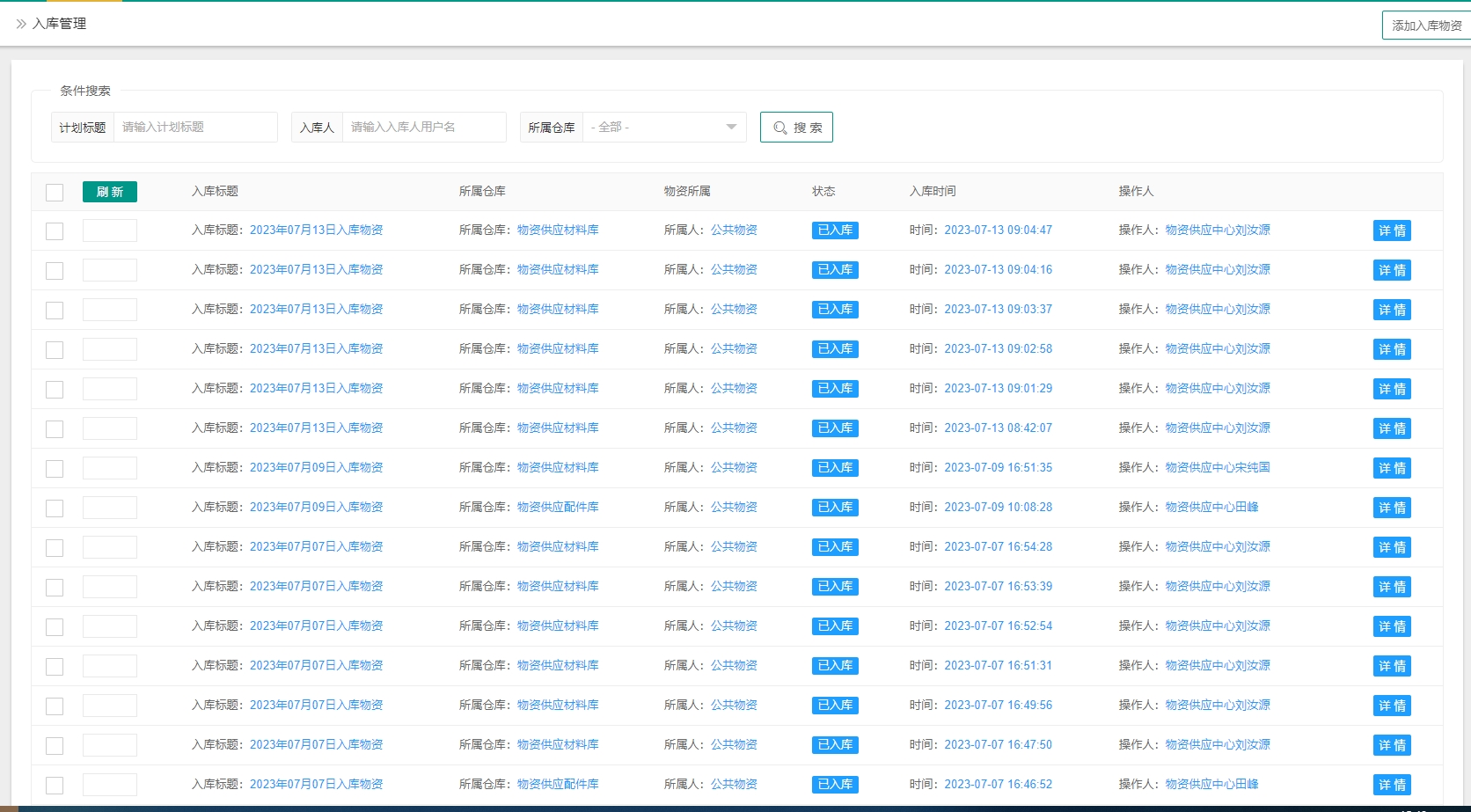Viewport: 1471px width, 812px height.
Task: Click the 物资所属 column header
Action: [687, 192]
